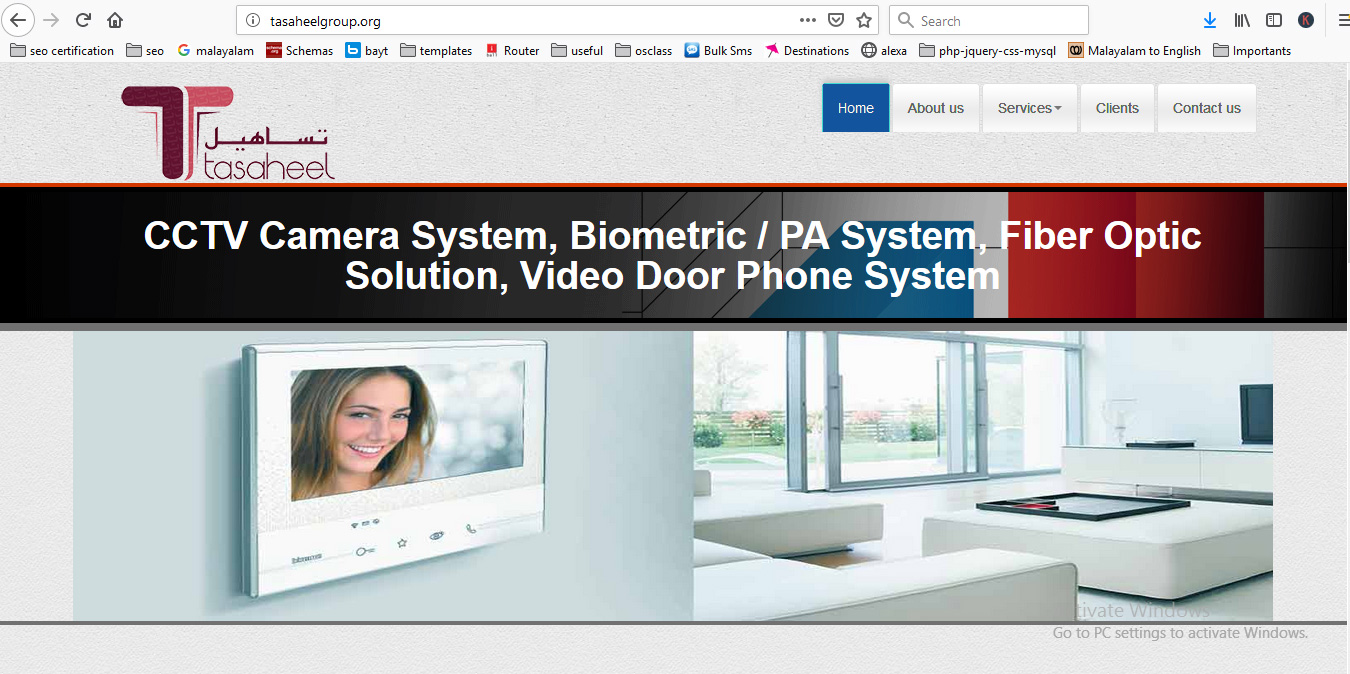This screenshot has height=674, width=1350.
Task: Expand the Services dropdown
Action: coord(1029,107)
